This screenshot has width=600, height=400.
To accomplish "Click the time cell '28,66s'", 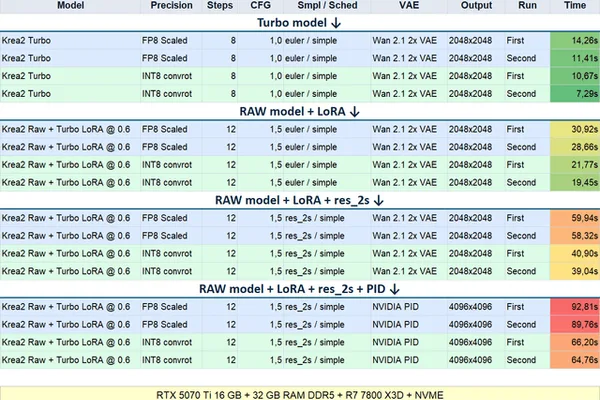I will (575, 147).
